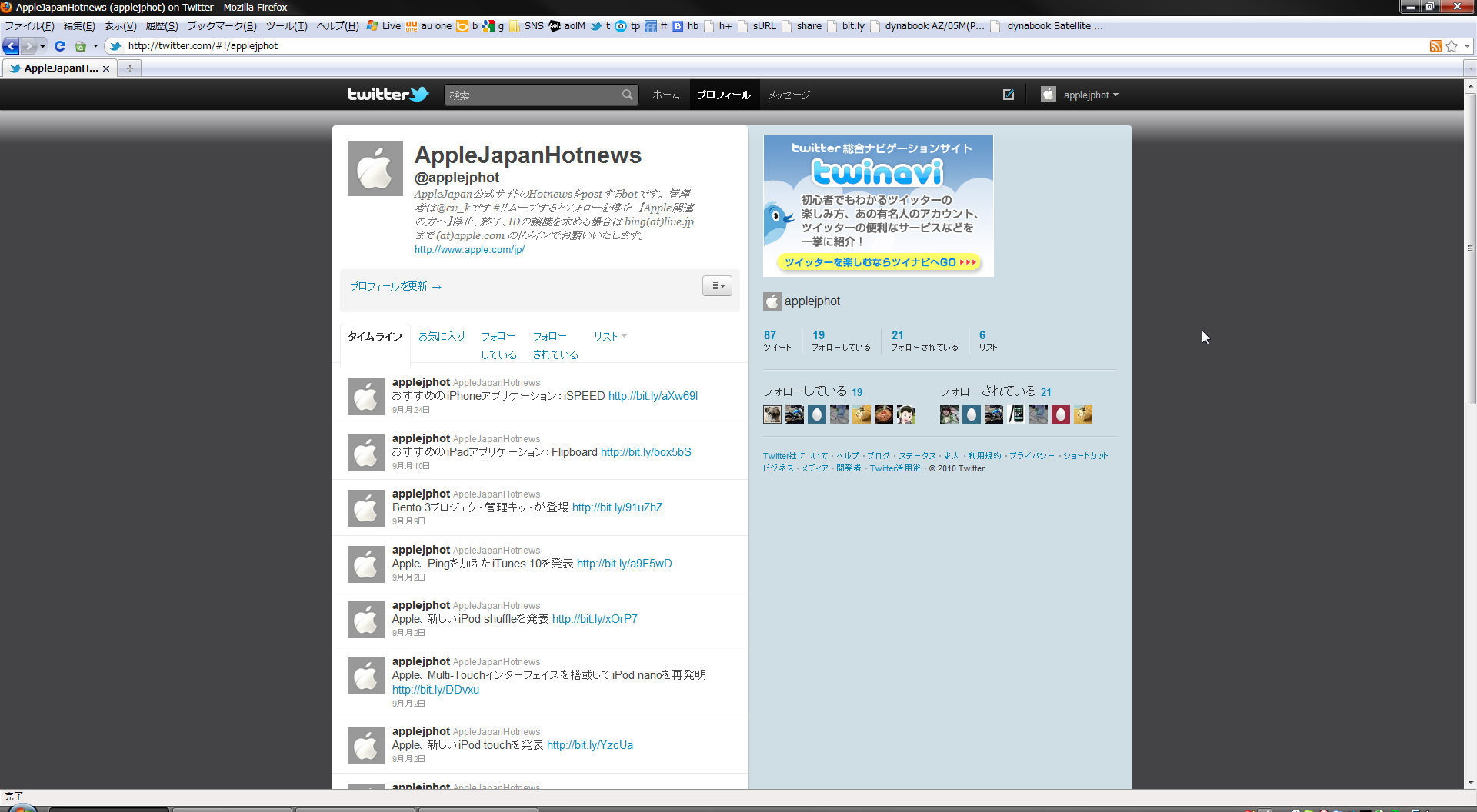Open the applejphot account dropdown
This screenshot has width=1477, height=812.
click(x=1080, y=95)
